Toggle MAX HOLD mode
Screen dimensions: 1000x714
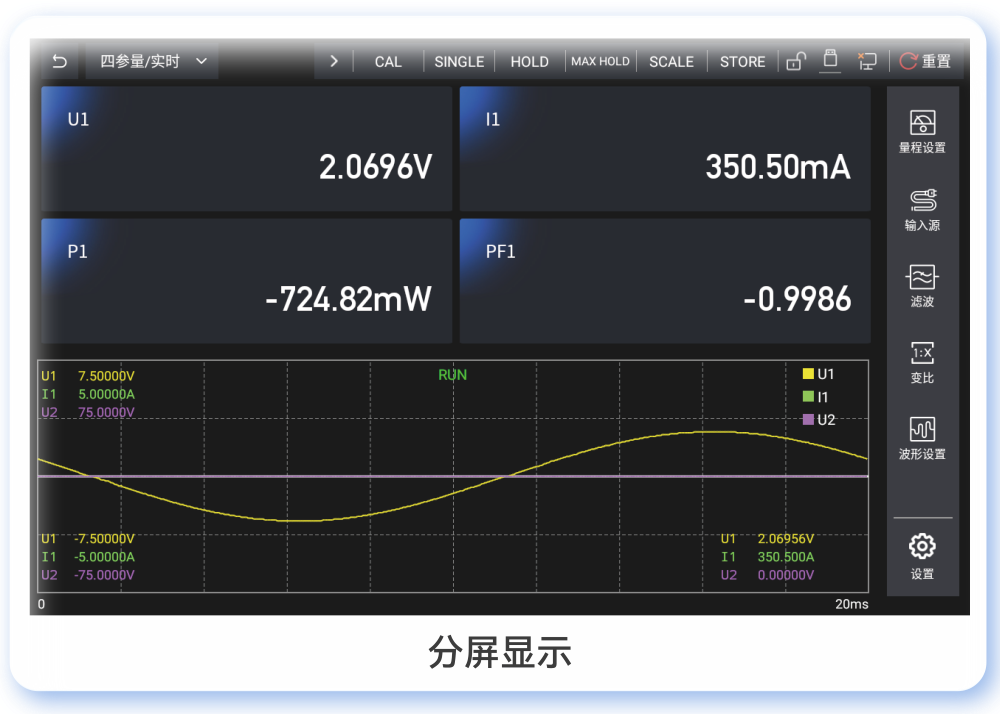click(x=600, y=61)
